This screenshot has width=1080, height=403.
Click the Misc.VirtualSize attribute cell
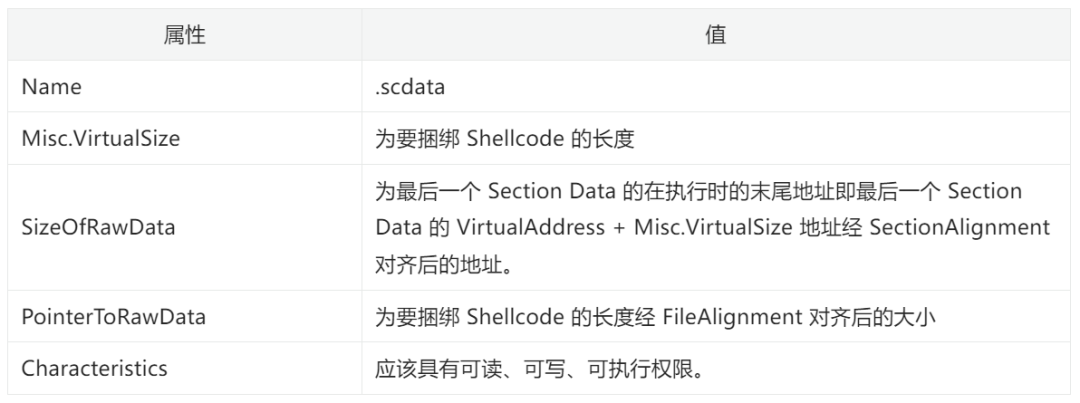(x=185, y=138)
